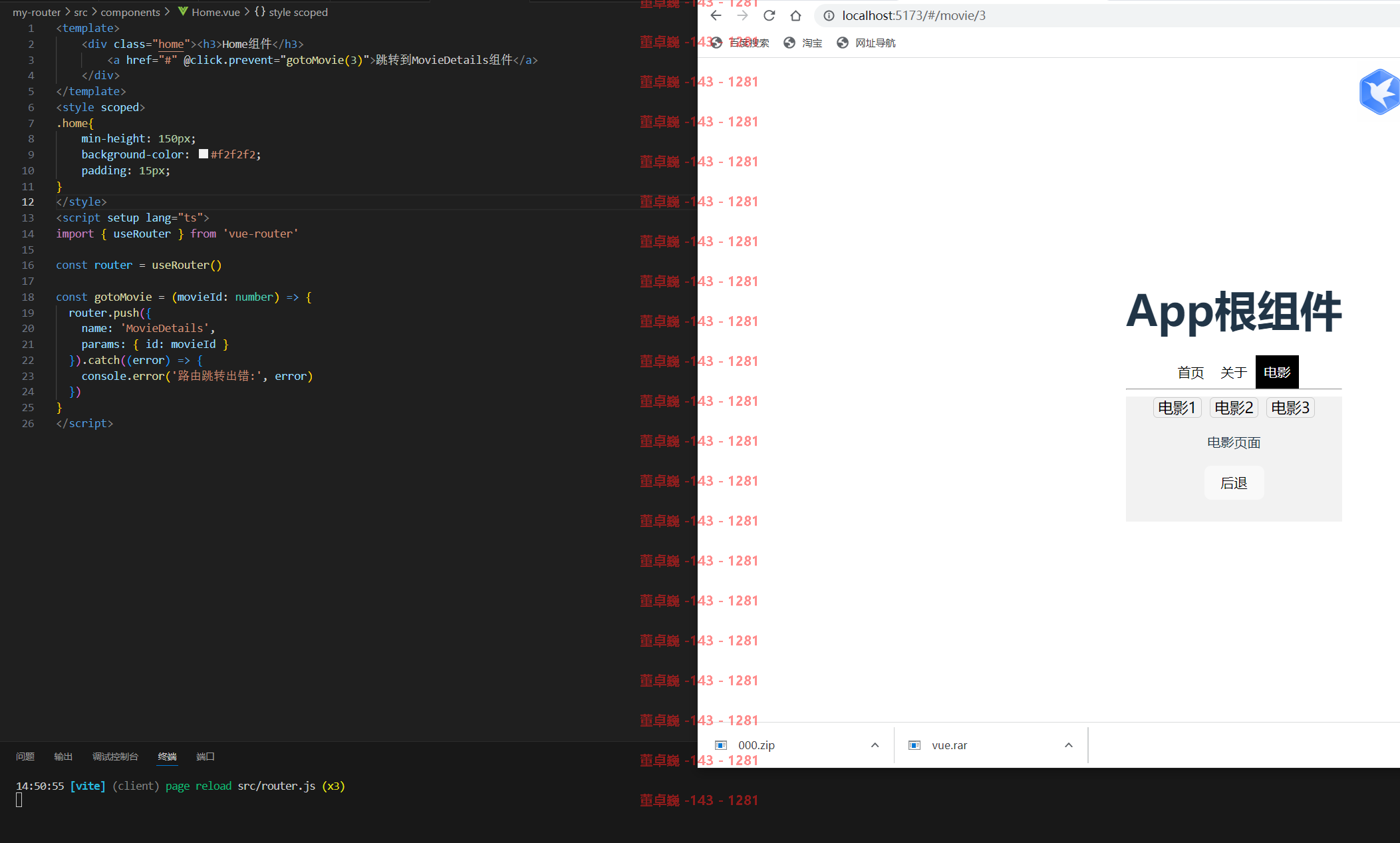Click the #f2f2f2 color swatch in editor
Viewport: 1400px width, 843px height.
(x=204, y=154)
